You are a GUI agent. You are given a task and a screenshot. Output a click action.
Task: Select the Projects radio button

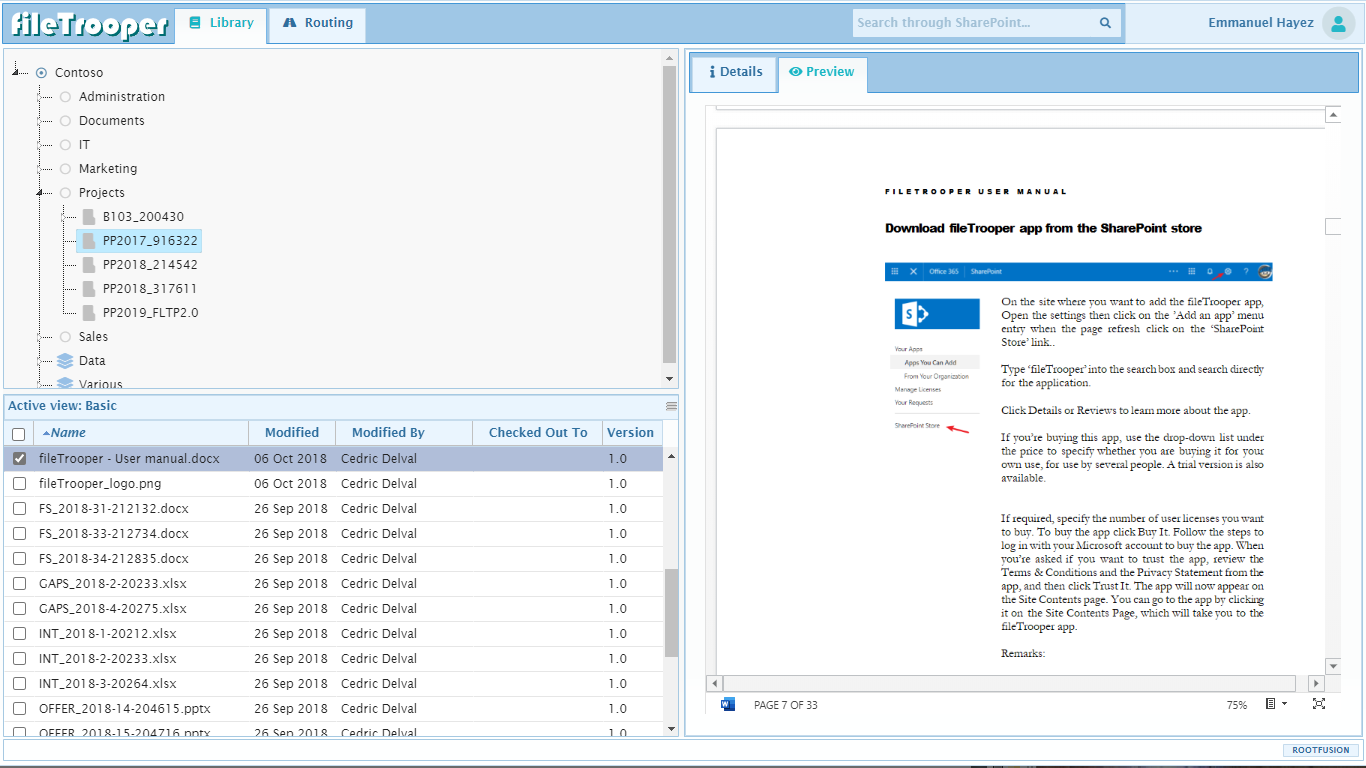coord(65,193)
